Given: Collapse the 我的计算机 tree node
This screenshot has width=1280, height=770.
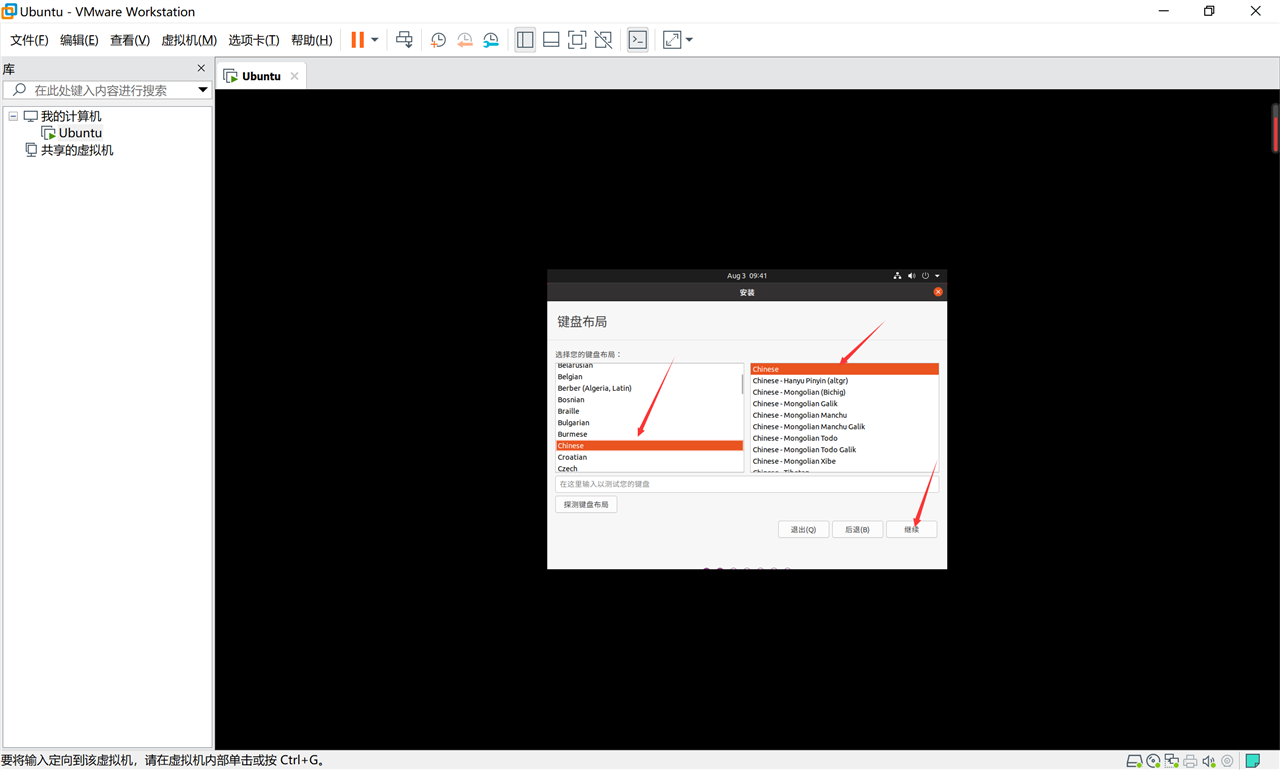Looking at the screenshot, I should [x=13, y=116].
